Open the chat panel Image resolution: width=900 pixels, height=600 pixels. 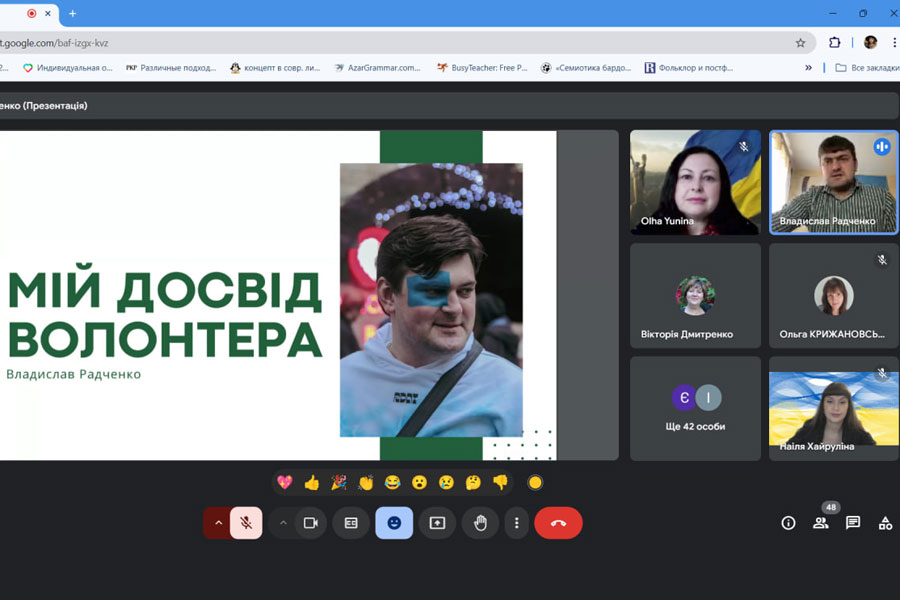pos(853,523)
